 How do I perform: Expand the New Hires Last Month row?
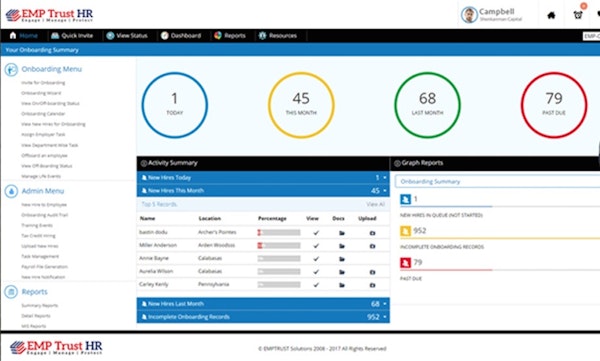(263, 304)
